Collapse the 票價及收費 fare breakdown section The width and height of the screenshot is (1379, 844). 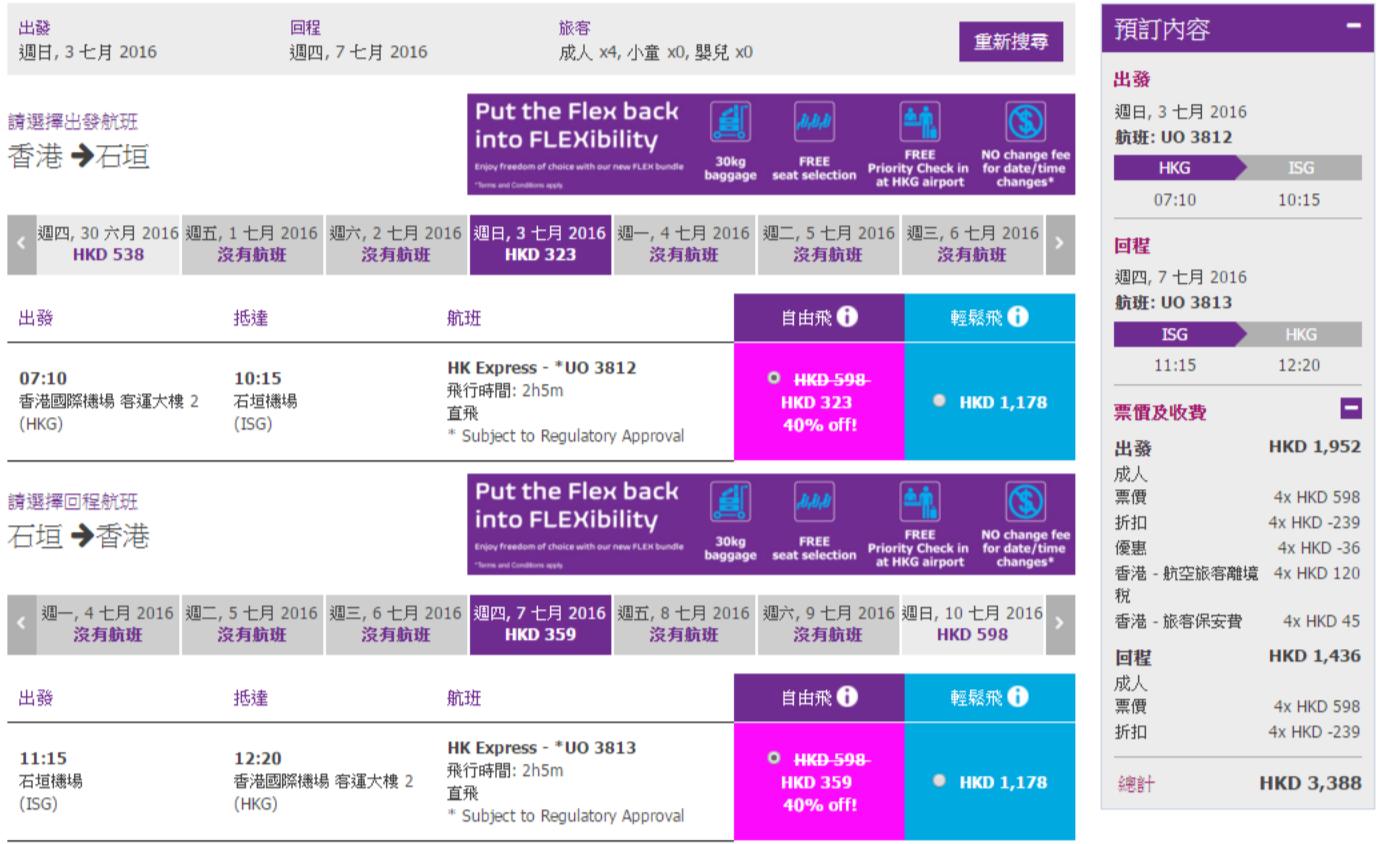(1350, 409)
